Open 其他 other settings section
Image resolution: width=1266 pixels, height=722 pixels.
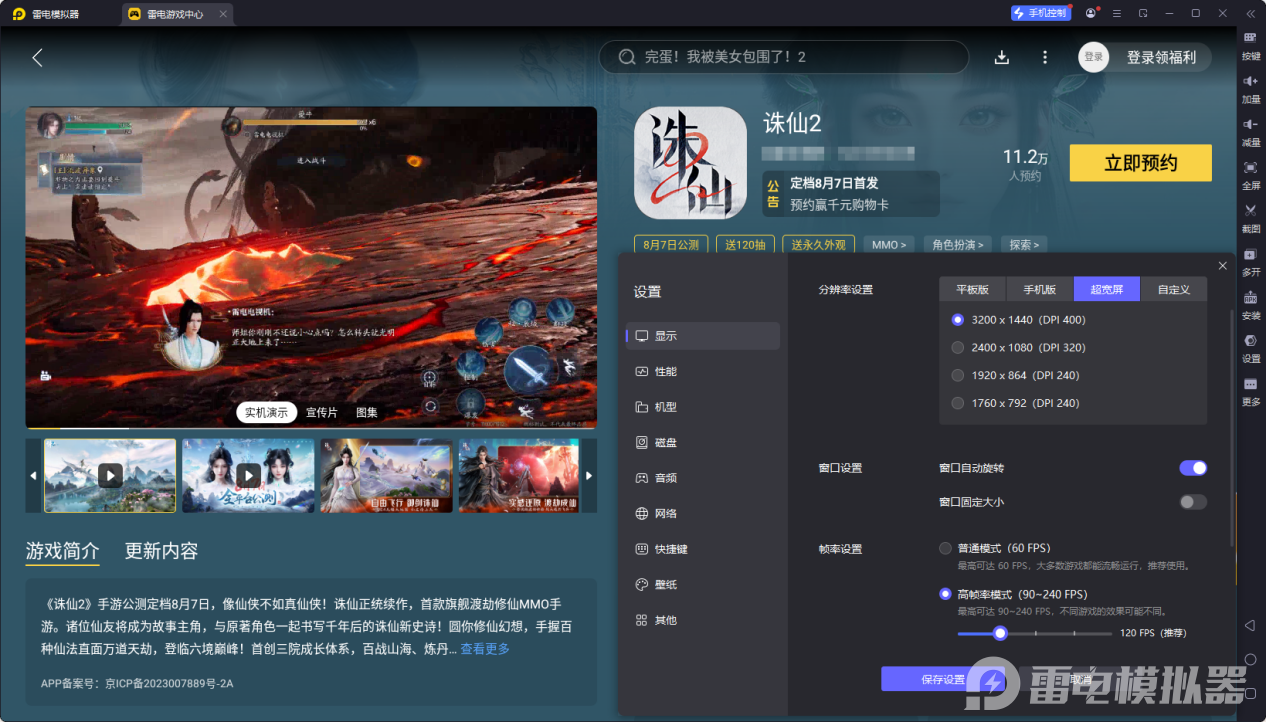(x=703, y=620)
